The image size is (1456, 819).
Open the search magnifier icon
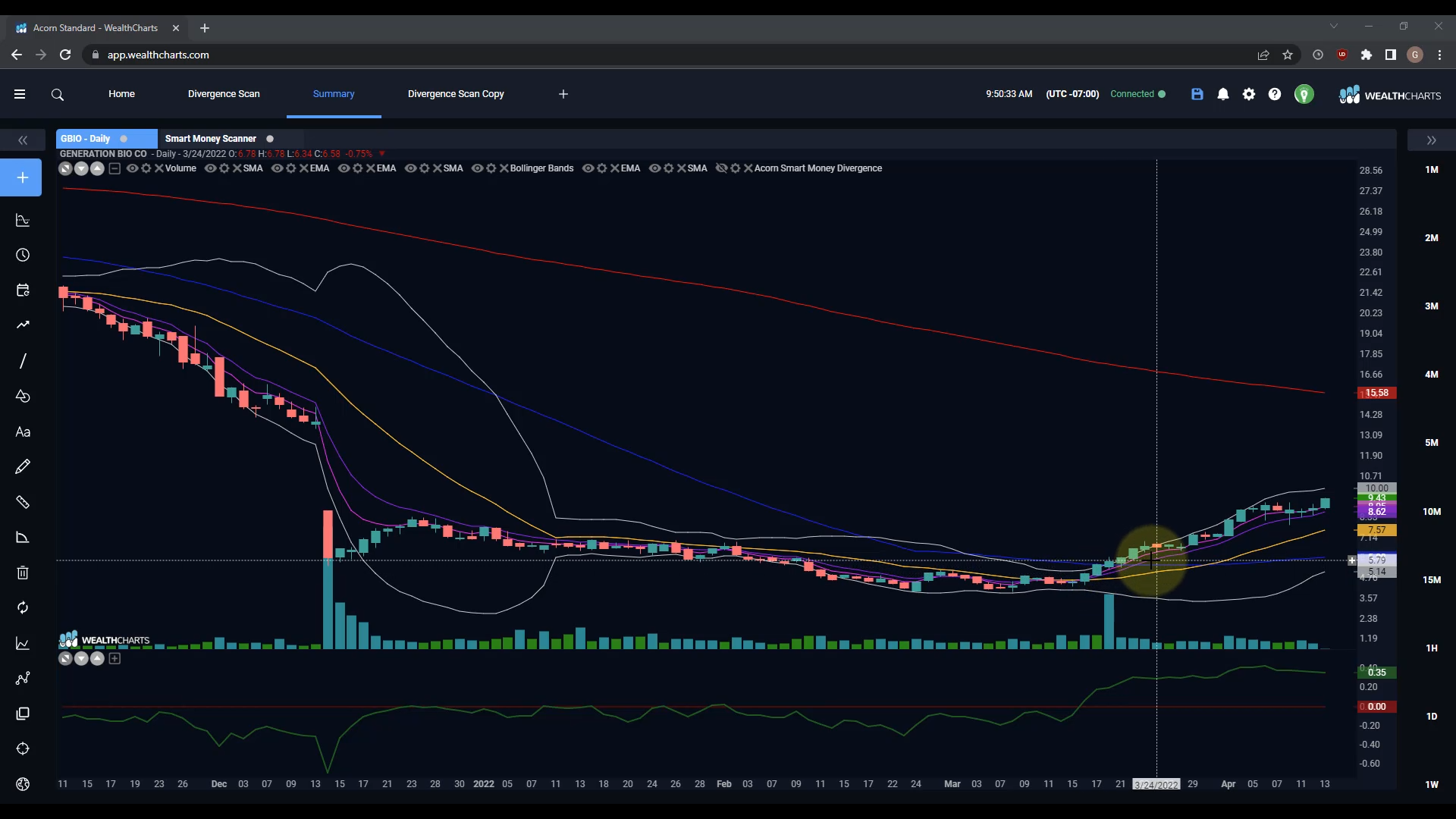click(x=58, y=95)
